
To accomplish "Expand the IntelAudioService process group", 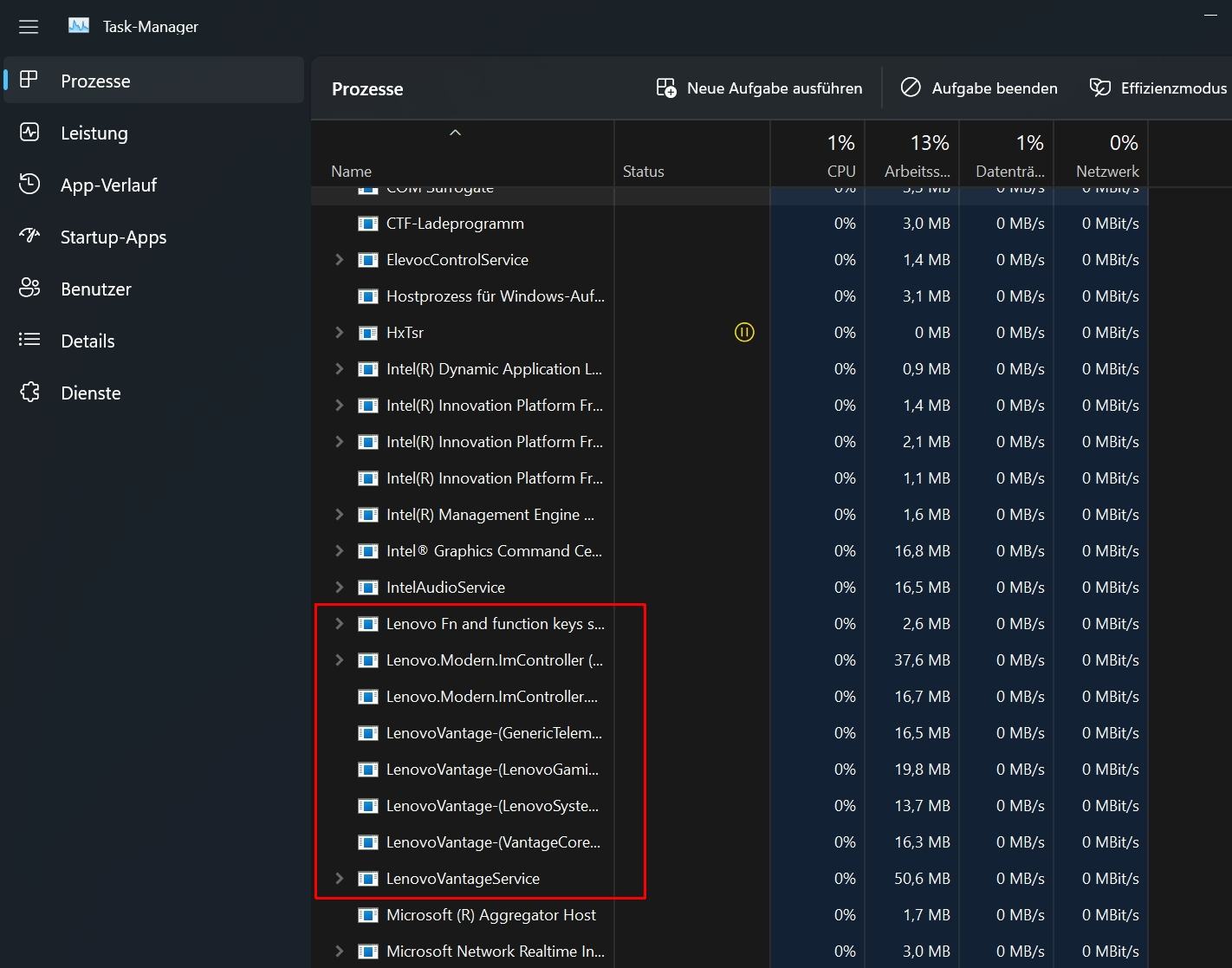I will point(339,588).
